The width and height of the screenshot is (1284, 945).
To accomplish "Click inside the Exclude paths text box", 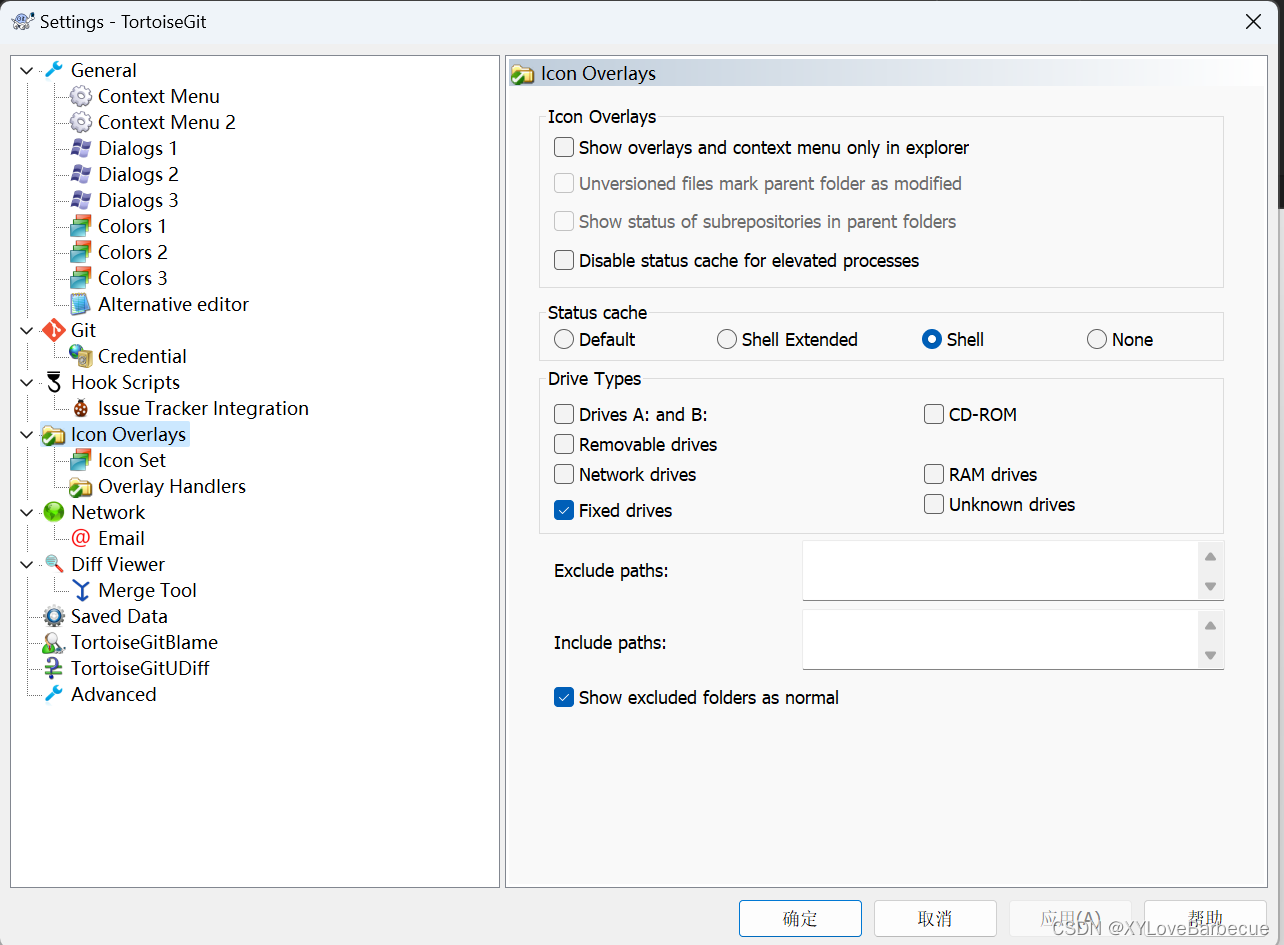I will click(x=1000, y=571).
